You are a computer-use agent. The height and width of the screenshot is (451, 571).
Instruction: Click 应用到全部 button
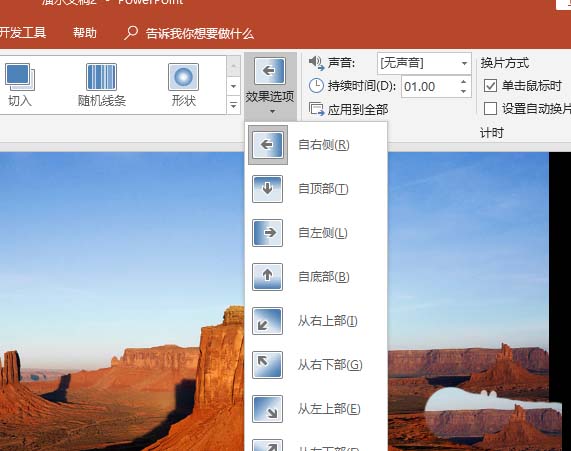[348, 109]
